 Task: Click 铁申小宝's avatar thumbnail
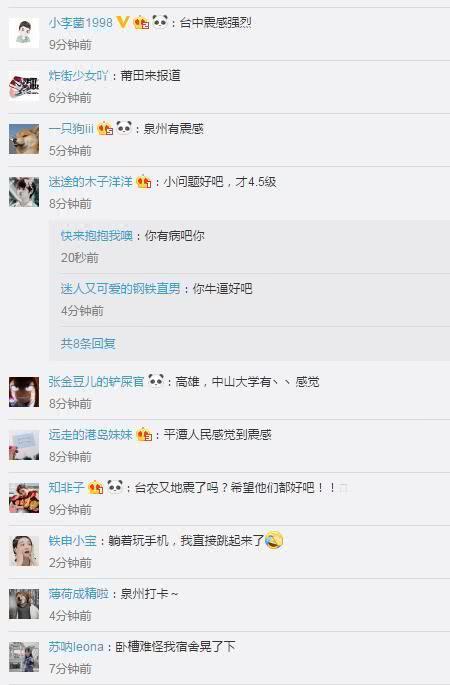tap(24, 551)
